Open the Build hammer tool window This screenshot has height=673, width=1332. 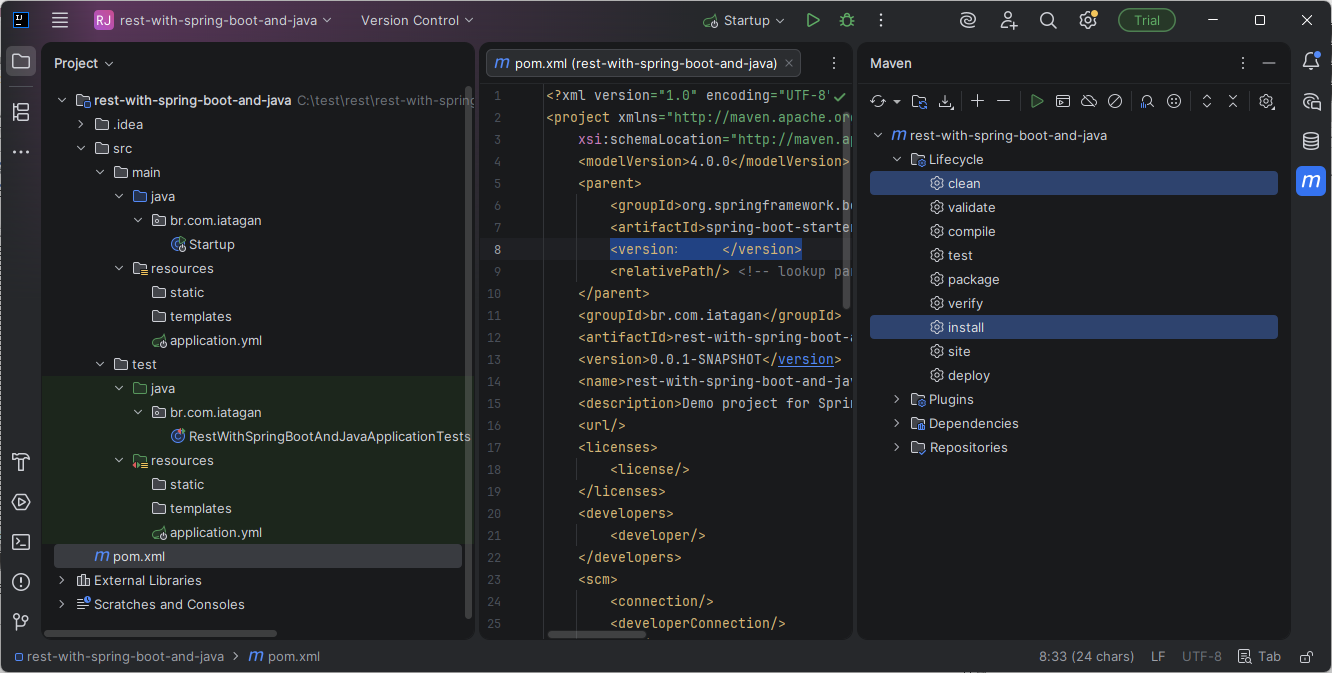click(x=21, y=462)
